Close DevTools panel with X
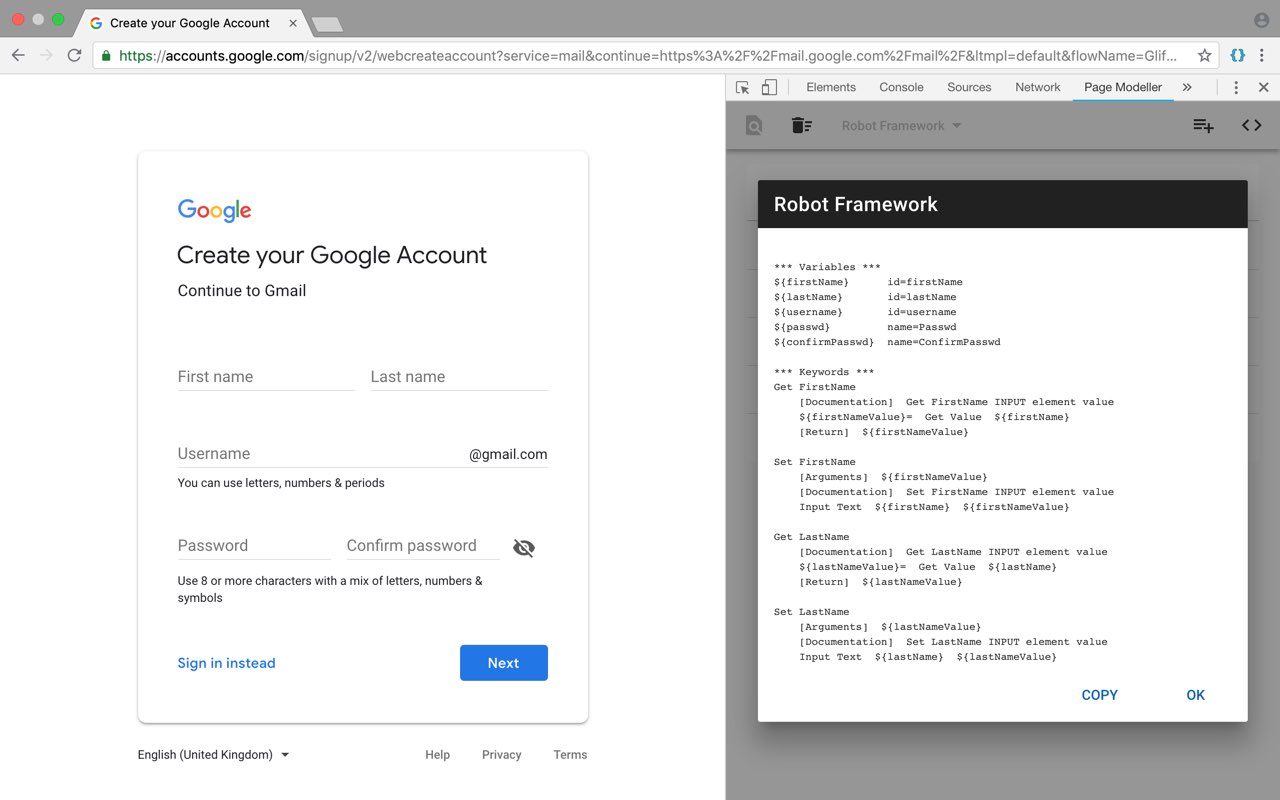This screenshot has width=1280, height=800. 1263,87
